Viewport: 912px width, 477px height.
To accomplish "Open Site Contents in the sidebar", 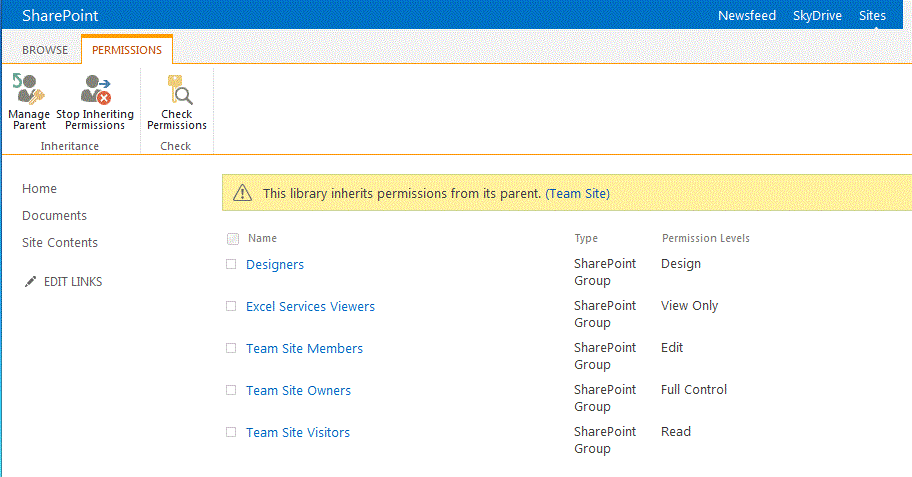I will (60, 243).
